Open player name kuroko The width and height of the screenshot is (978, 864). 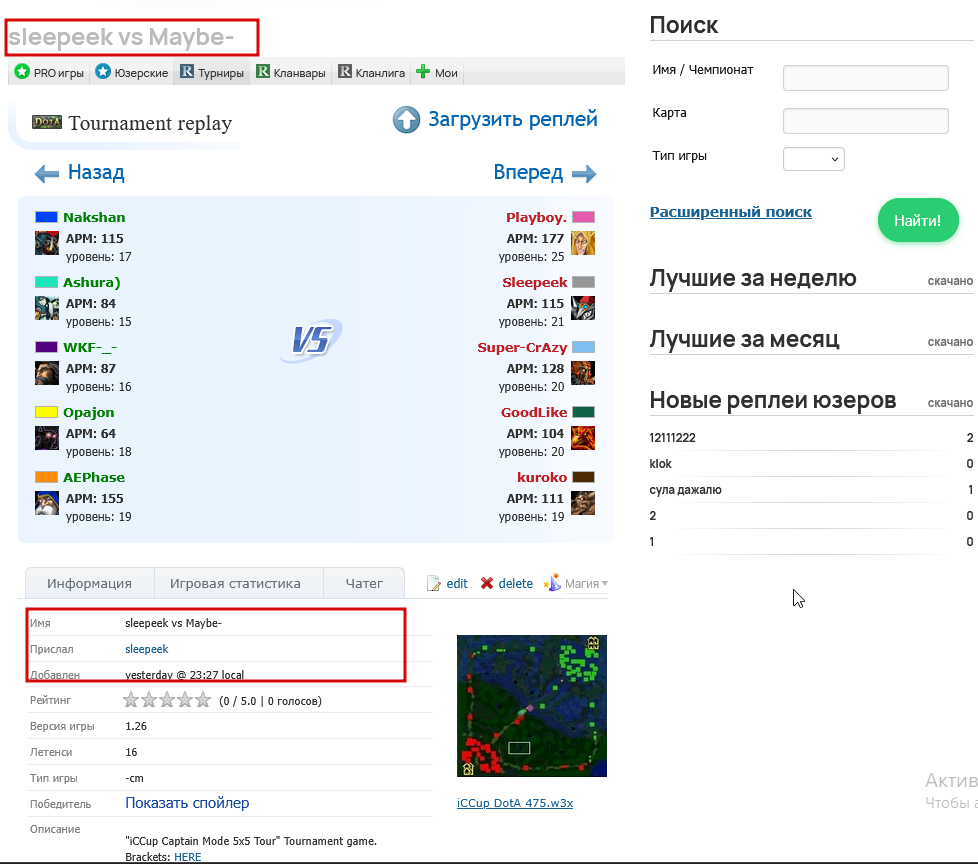pyautogui.click(x=542, y=477)
